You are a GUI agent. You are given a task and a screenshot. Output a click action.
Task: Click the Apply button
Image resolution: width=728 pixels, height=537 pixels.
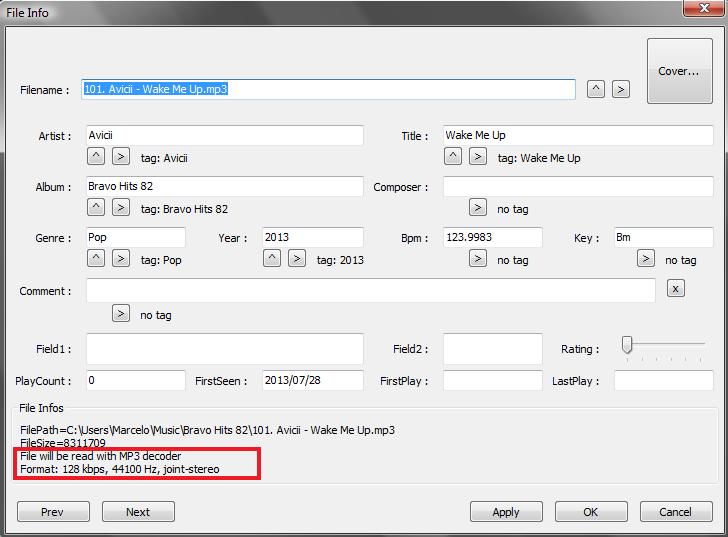coord(506,512)
